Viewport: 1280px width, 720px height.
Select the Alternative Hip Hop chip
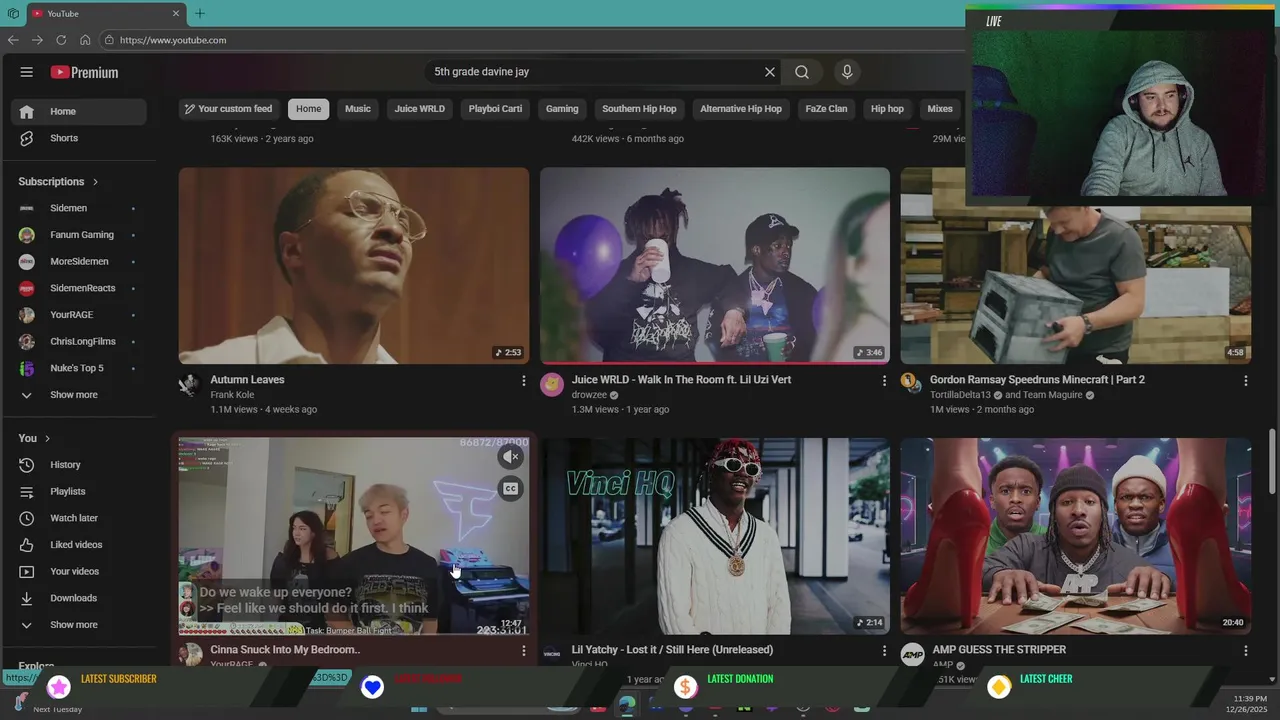pos(741,109)
